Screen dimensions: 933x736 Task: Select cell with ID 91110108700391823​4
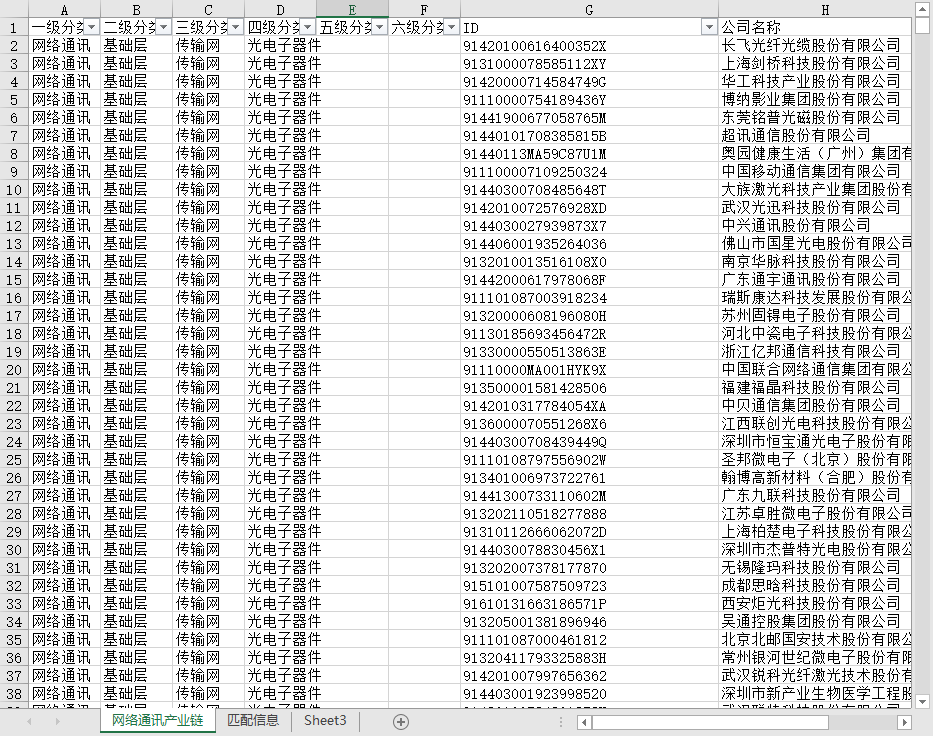tap(589, 297)
